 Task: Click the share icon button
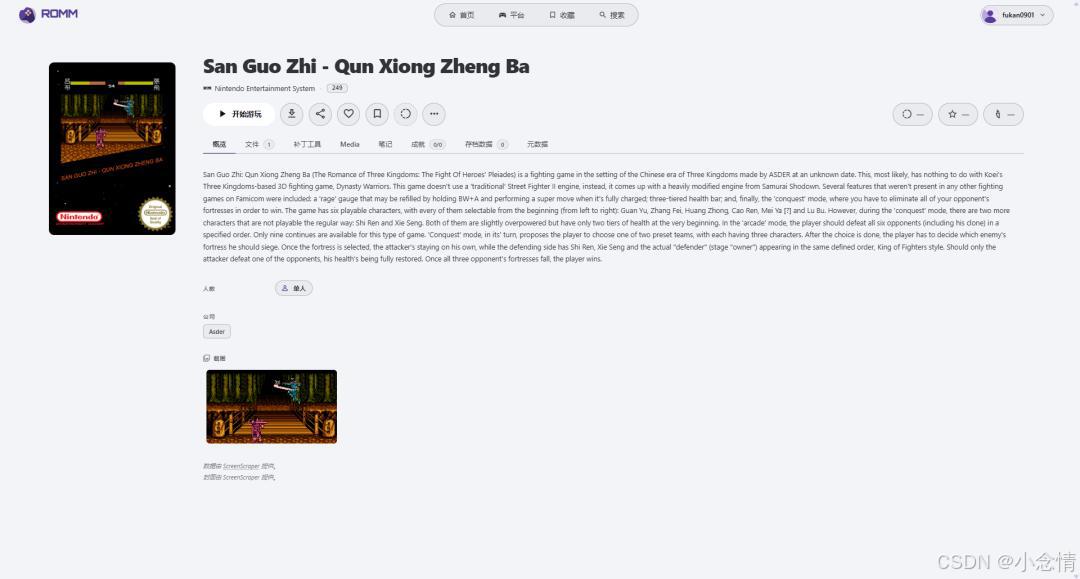pyautogui.click(x=320, y=114)
